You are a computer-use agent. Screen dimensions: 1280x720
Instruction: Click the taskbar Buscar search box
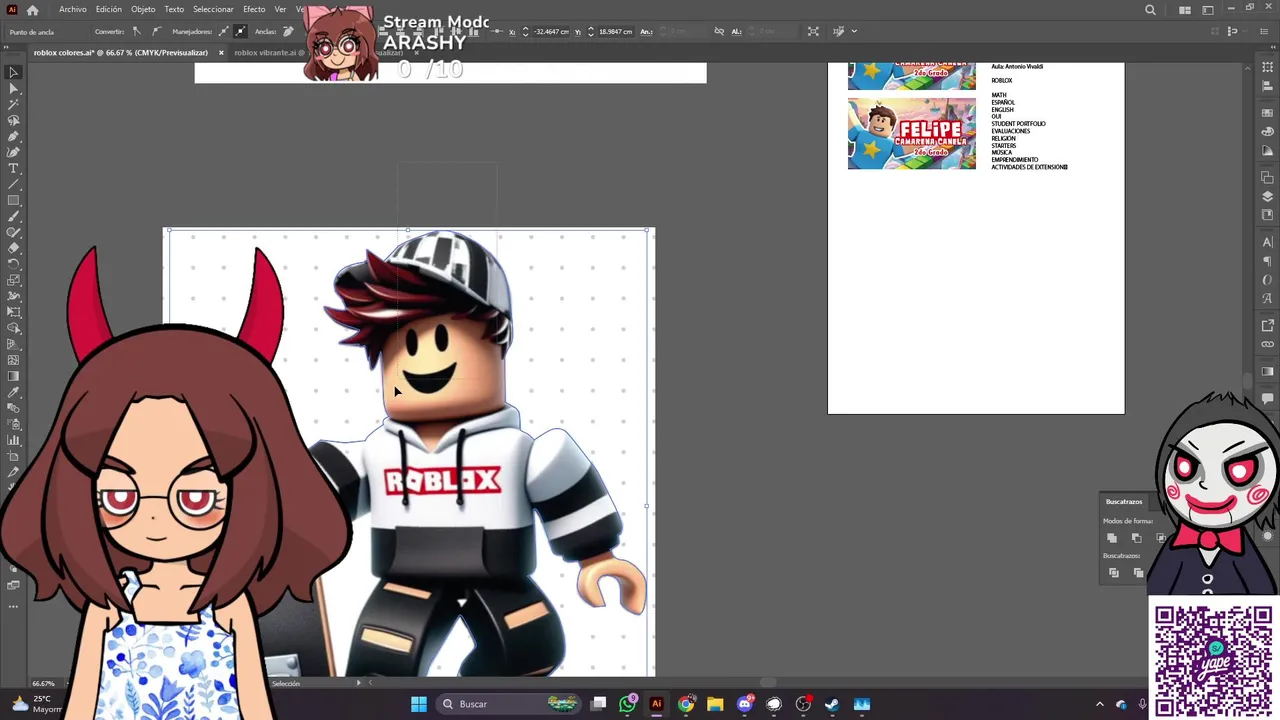(x=510, y=704)
